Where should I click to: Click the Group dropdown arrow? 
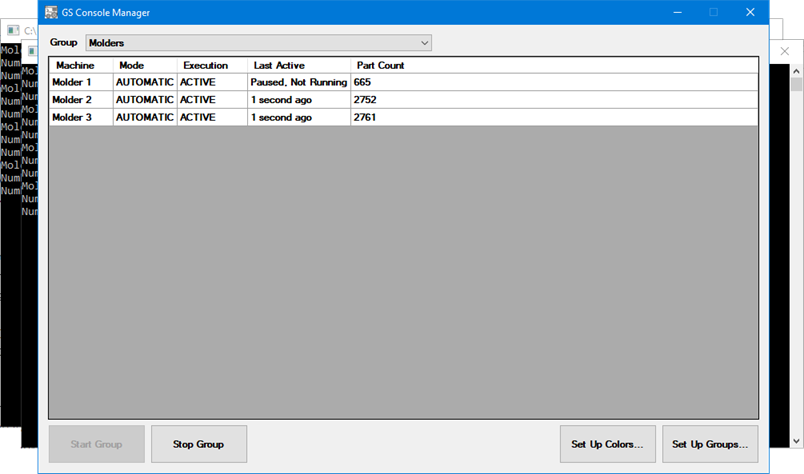pos(424,43)
